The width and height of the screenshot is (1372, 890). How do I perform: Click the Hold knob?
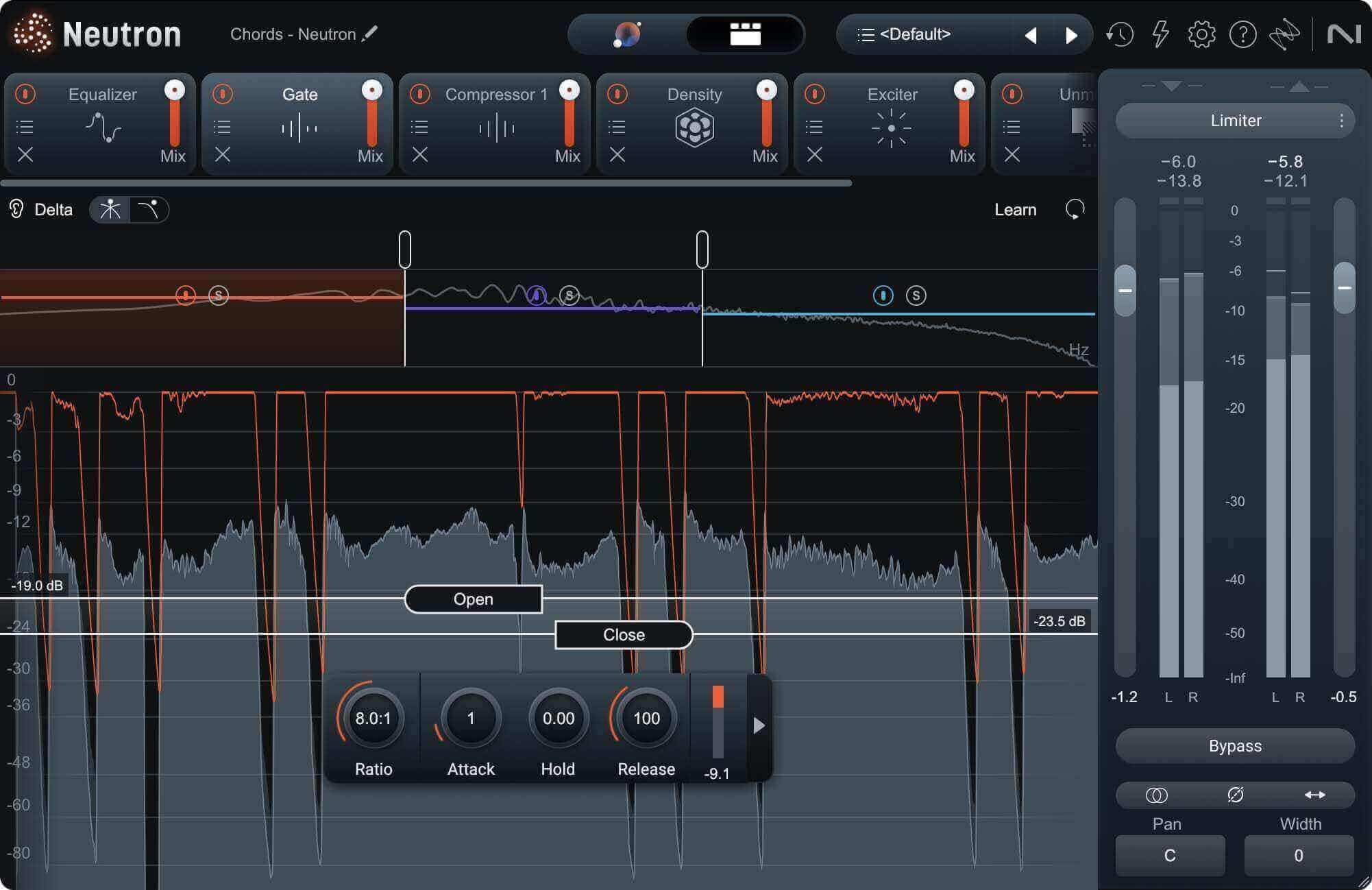pyautogui.click(x=559, y=719)
